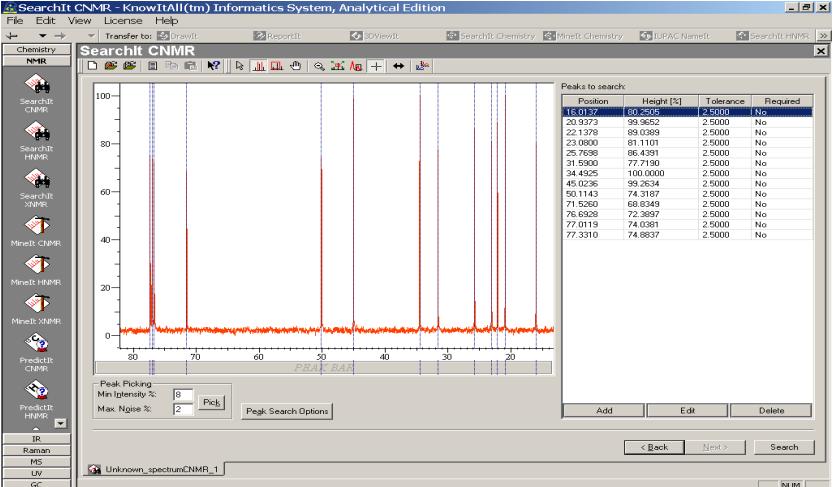Image resolution: width=834 pixels, height=487 pixels.
Task: Expand the IR sidebar section
Action: 36,439
